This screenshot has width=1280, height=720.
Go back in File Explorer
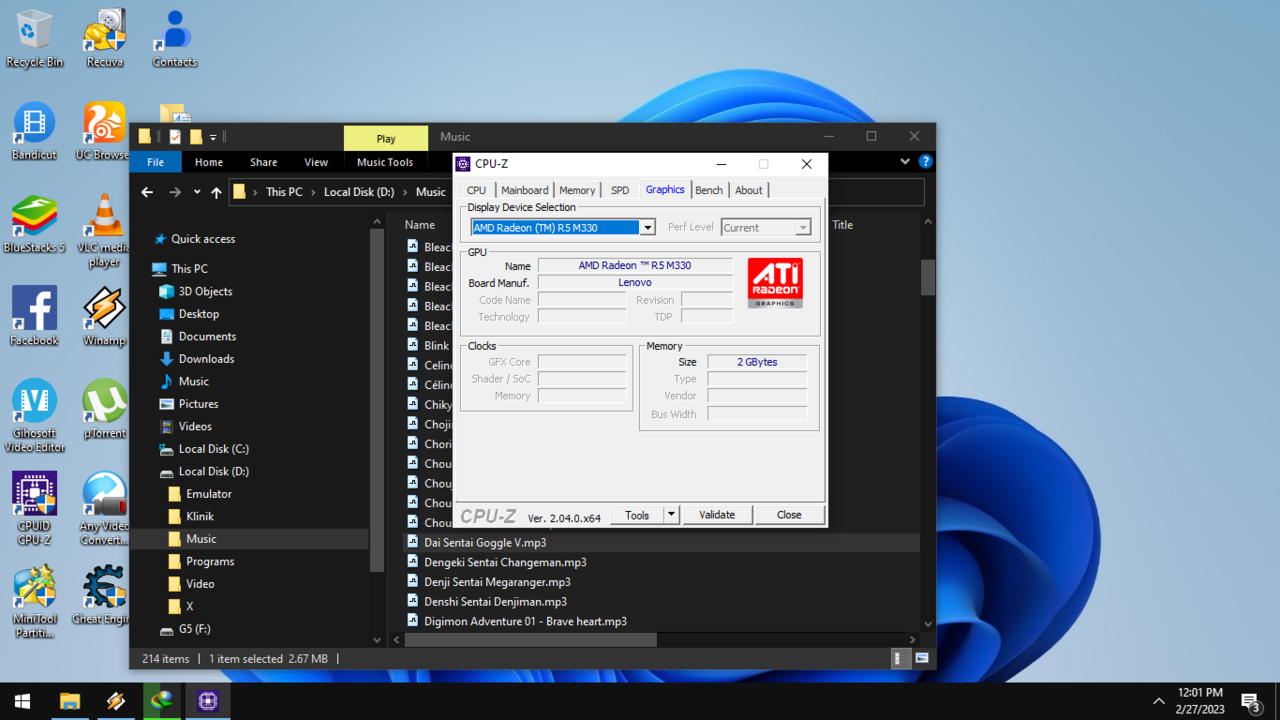(x=147, y=192)
